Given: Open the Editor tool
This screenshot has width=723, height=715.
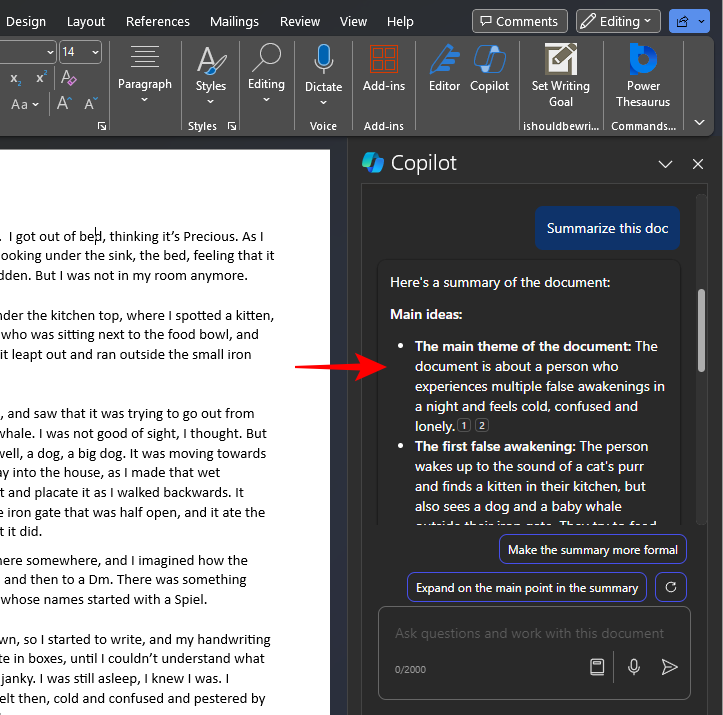Looking at the screenshot, I should [x=444, y=68].
